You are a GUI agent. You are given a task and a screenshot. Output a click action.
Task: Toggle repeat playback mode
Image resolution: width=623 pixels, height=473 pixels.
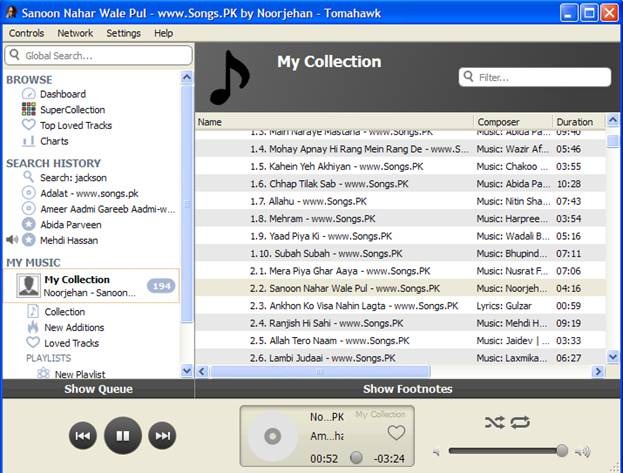(519, 422)
